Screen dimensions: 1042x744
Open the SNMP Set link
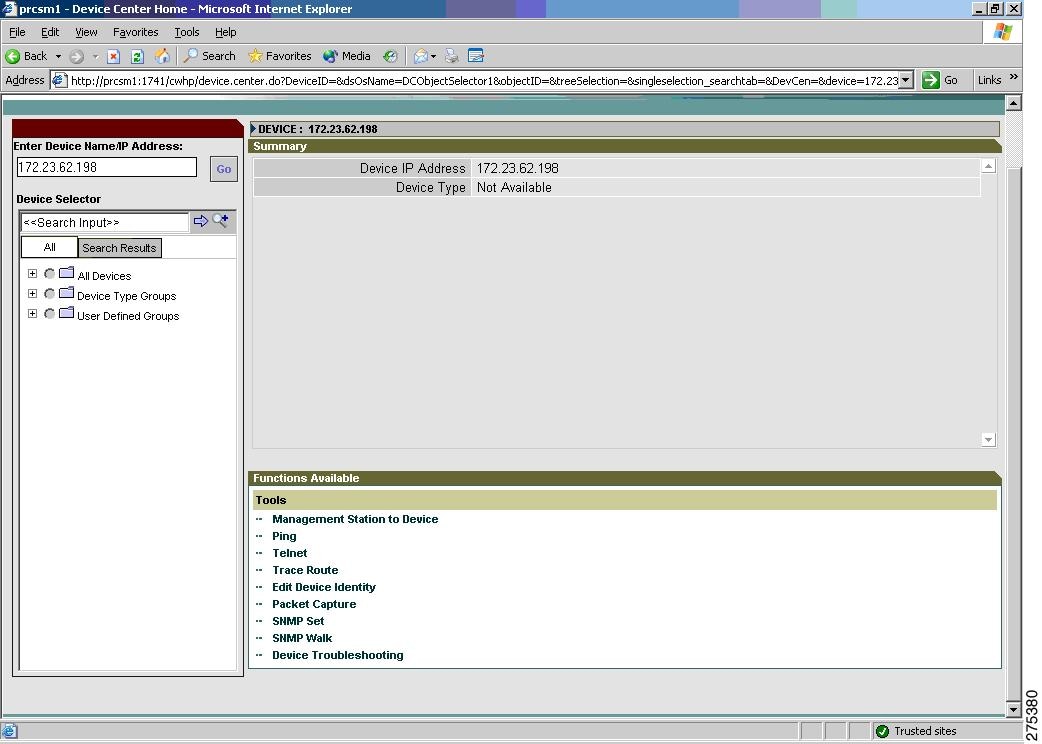click(298, 621)
